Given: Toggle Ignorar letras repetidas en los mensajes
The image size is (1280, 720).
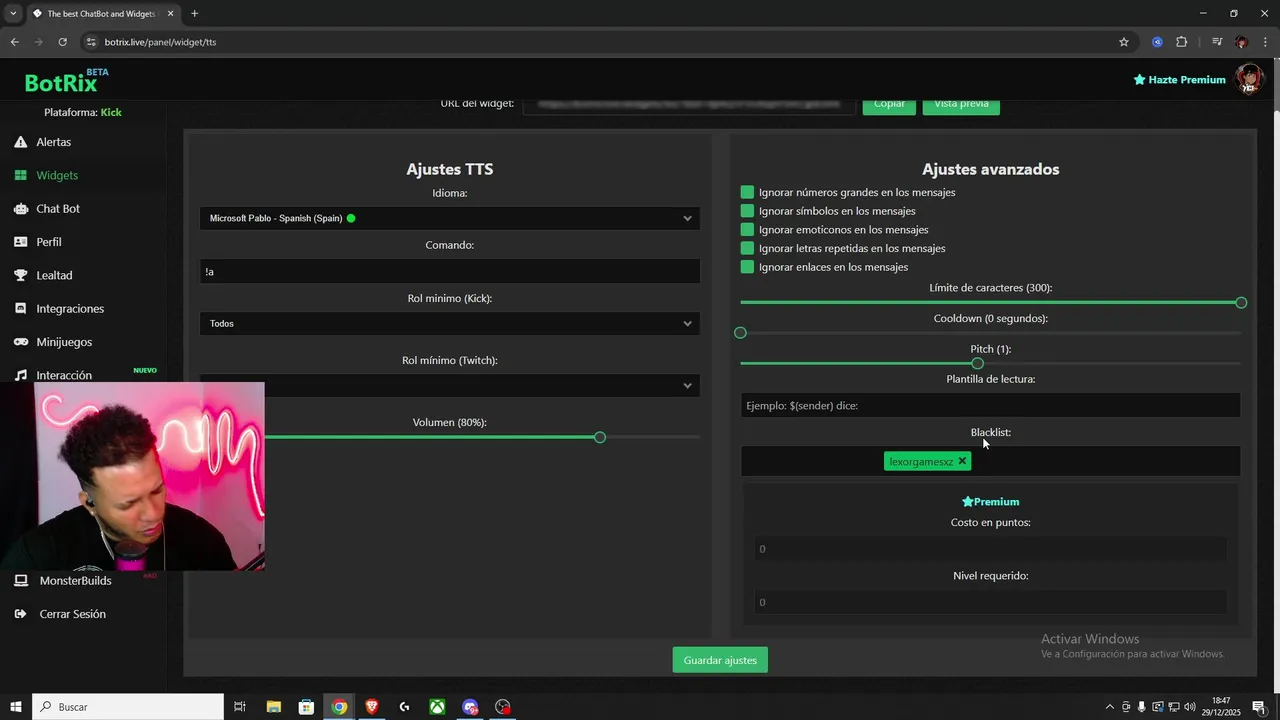Looking at the screenshot, I should pyautogui.click(x=747, y=248).
